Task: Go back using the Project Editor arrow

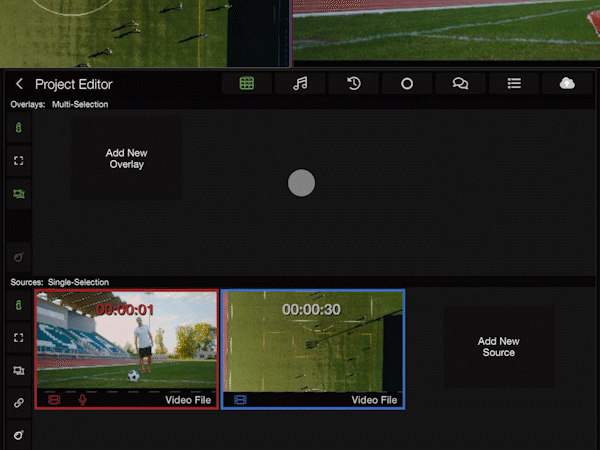Action: pos(19,85)
